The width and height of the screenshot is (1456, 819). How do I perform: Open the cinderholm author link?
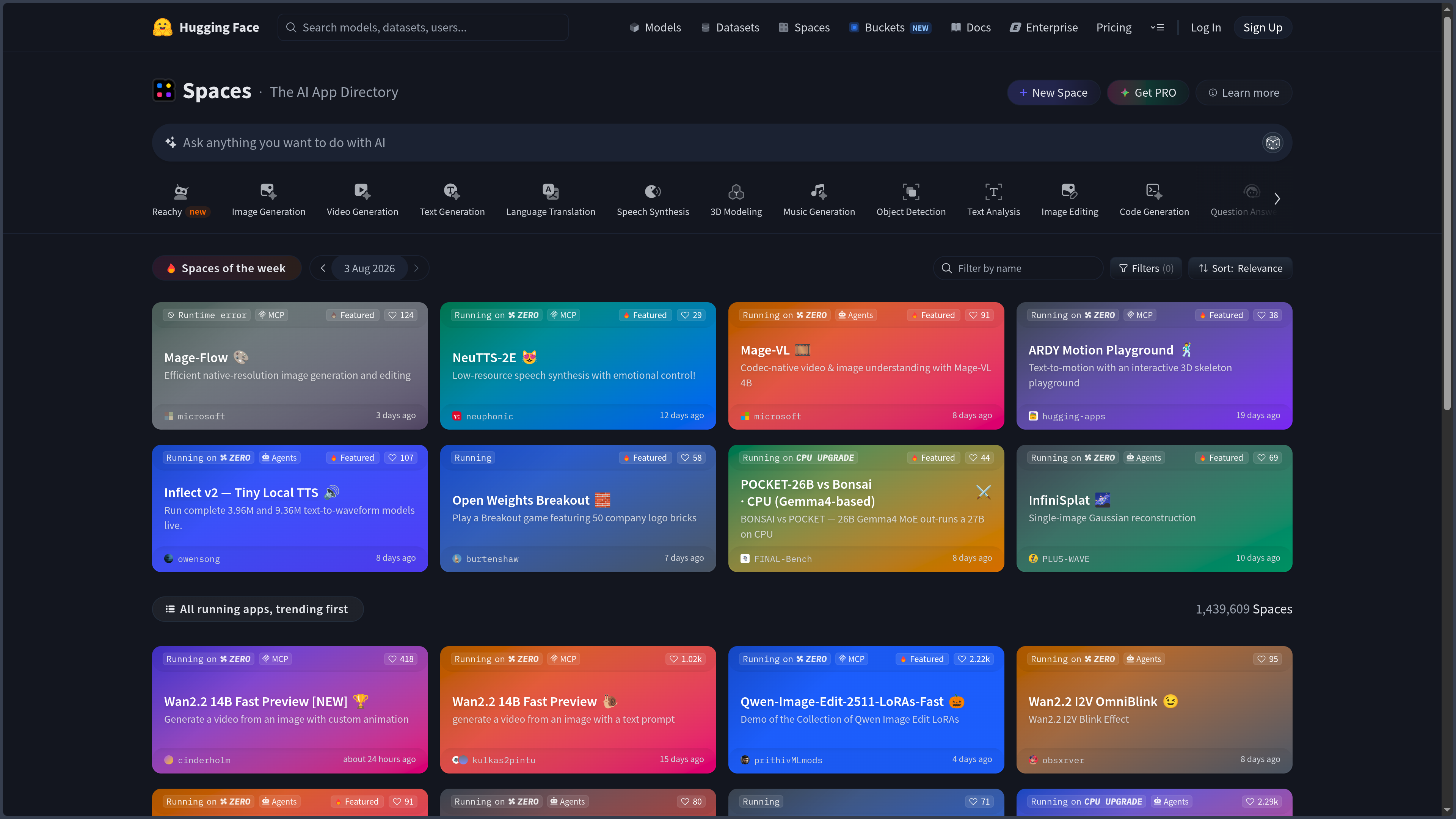click(x=197, y=760)
